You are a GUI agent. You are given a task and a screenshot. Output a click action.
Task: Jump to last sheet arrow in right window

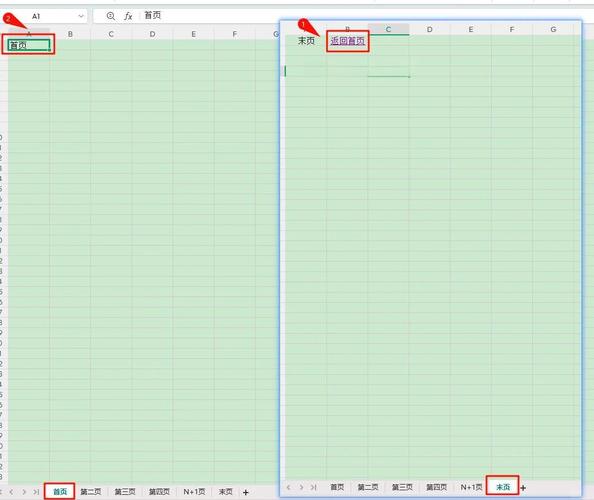click(313, 487)
